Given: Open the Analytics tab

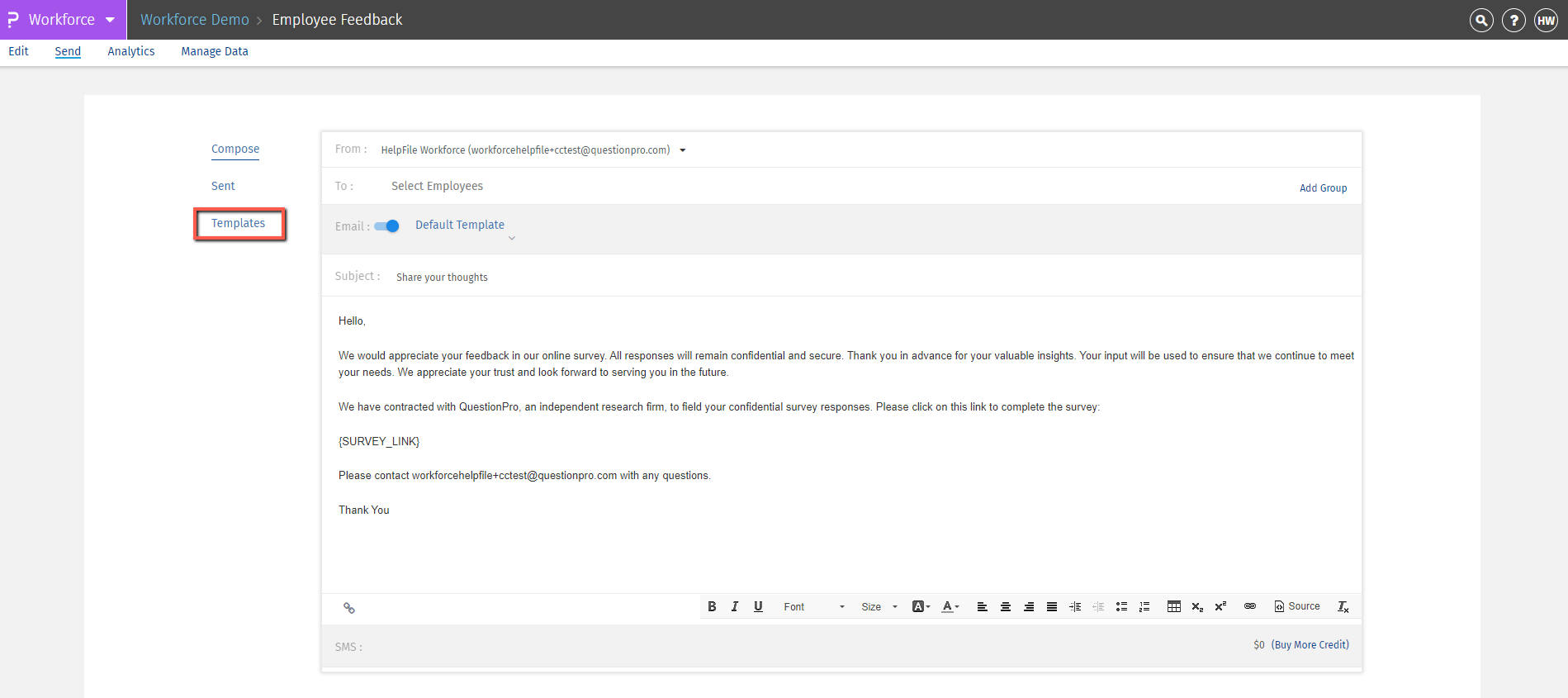Looking at the screenshot, I should 131,51.
